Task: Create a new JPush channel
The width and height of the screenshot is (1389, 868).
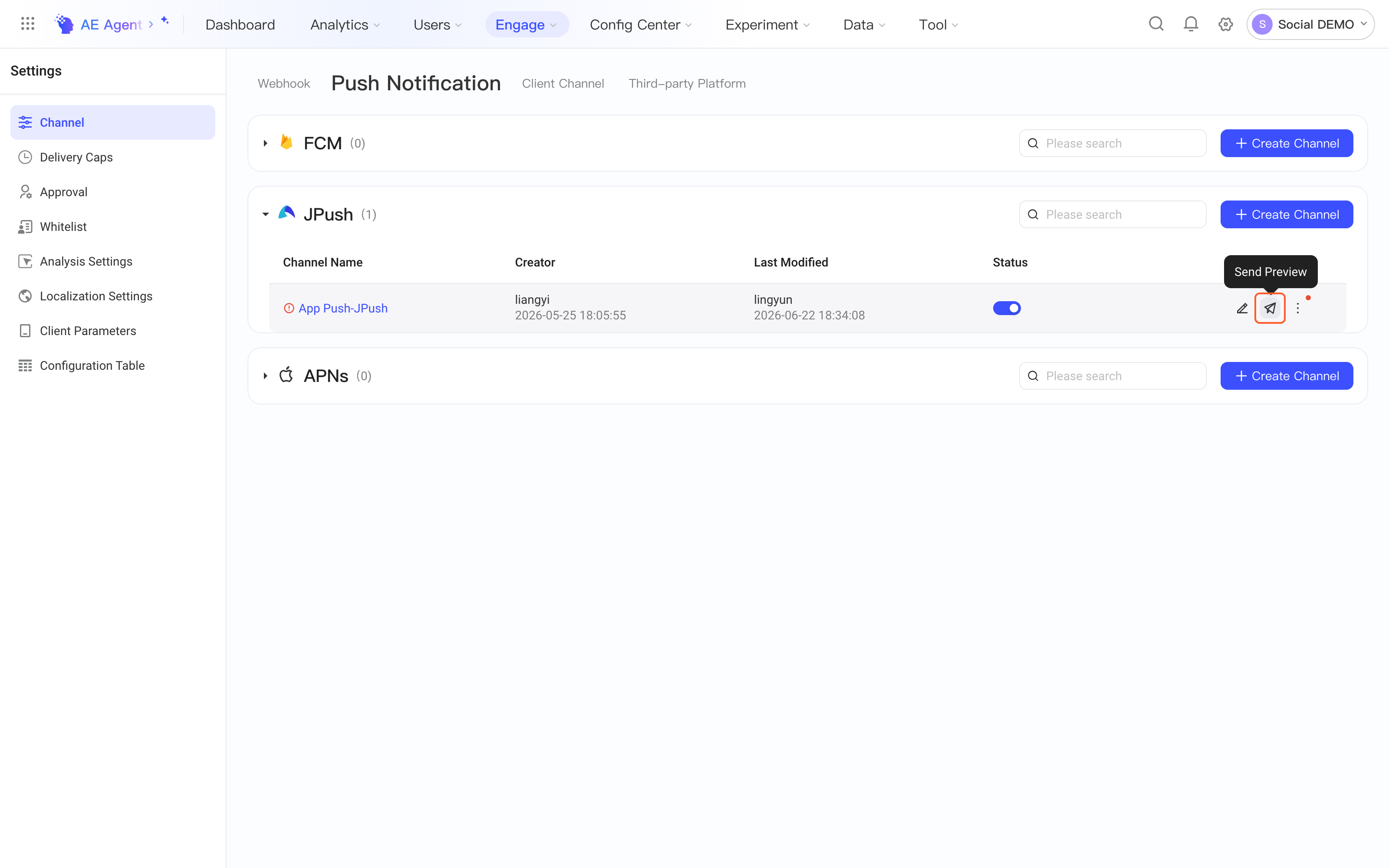Action: 1286,214
